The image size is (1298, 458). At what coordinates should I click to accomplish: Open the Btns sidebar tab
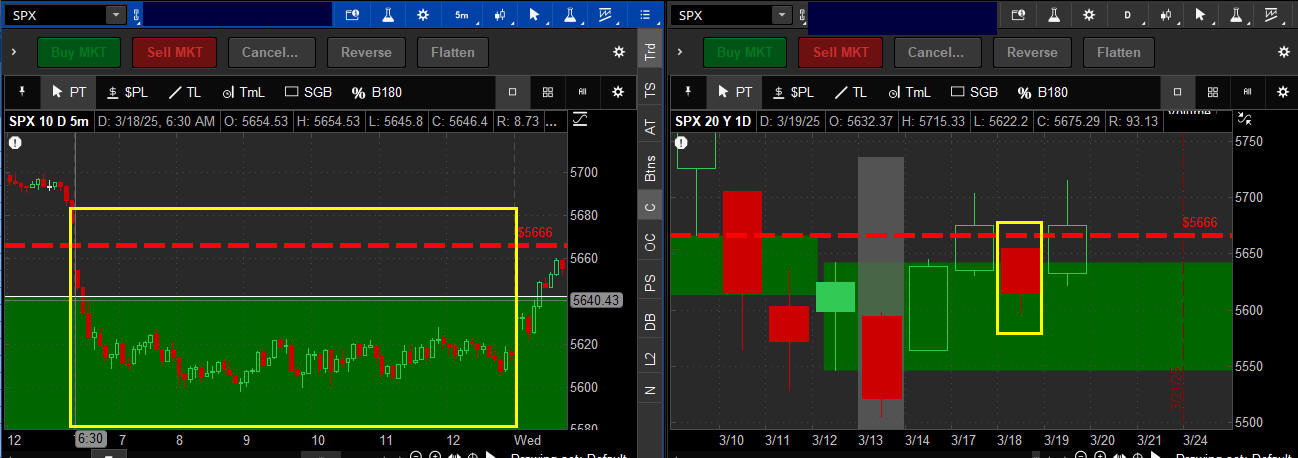pyautogui.click(x=650, y=168)
